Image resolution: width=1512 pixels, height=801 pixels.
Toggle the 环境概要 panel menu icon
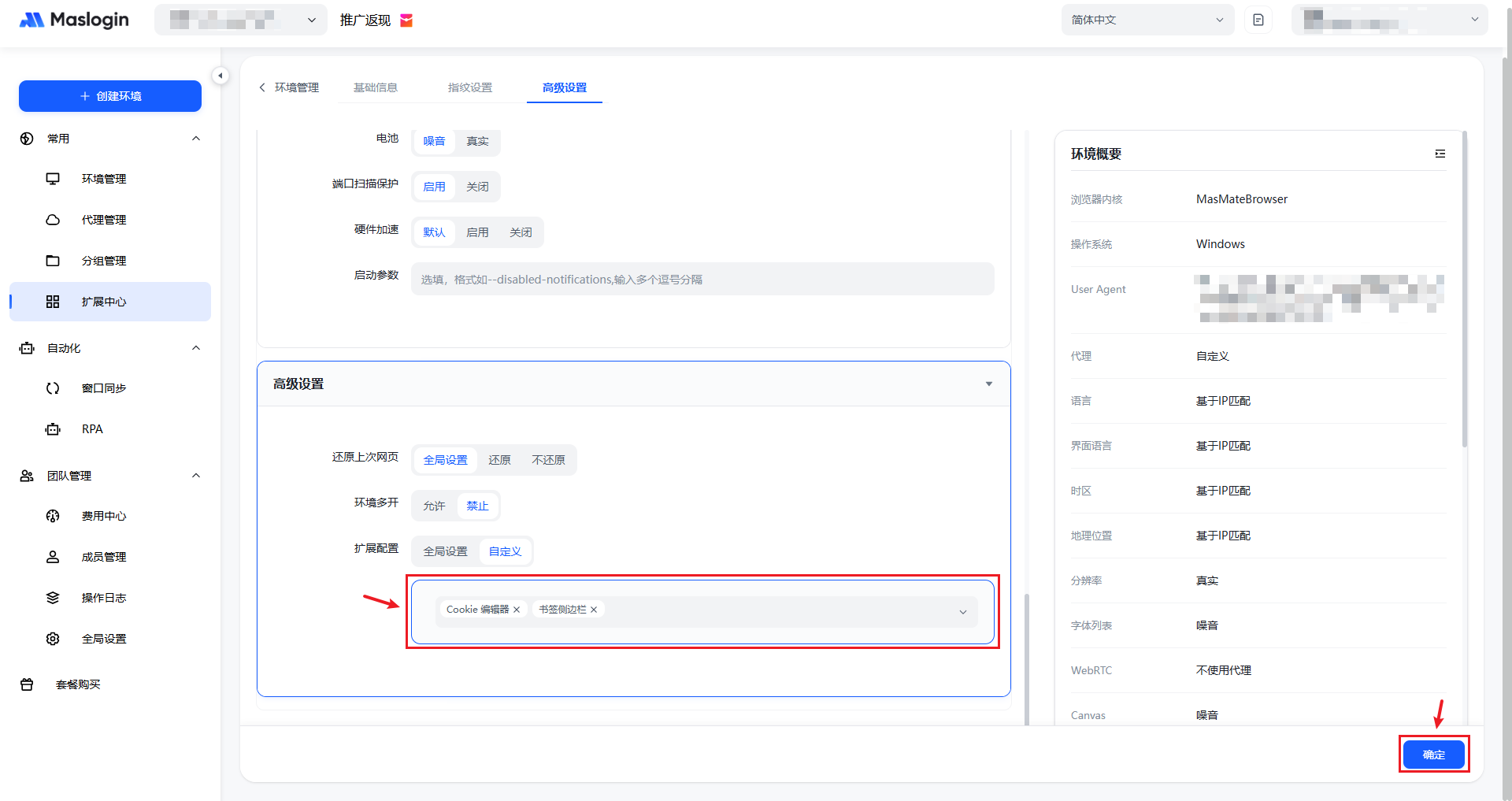[x=1440, y=154]
